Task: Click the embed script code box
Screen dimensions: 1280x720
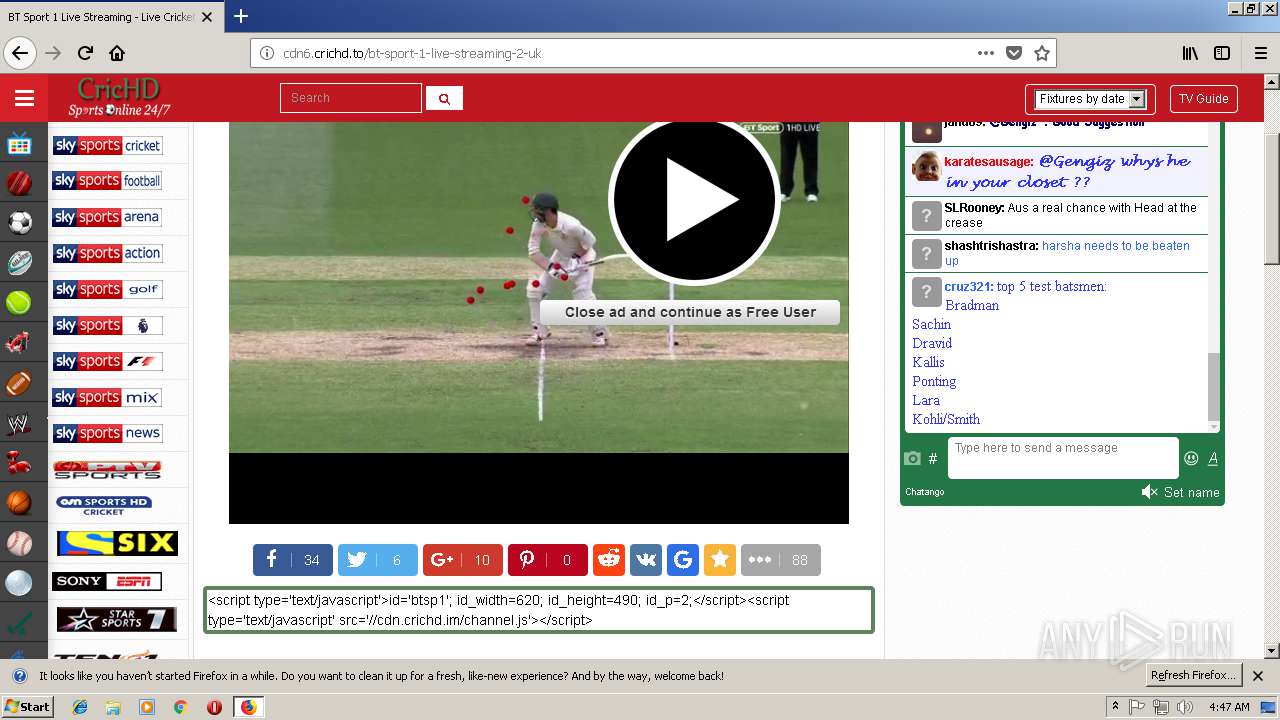Action: 539,610
